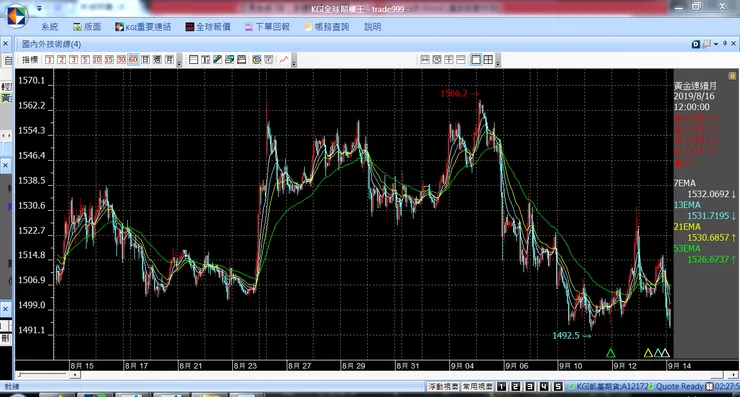
Task: Click the 浮動視窗 button in status bar
Action: tap(443, 387)
